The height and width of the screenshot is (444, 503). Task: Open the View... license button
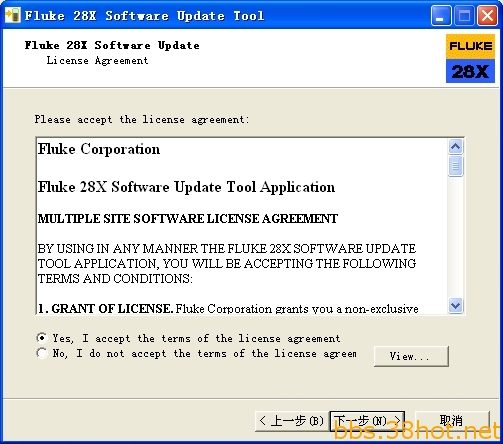(x=411, y=356)
